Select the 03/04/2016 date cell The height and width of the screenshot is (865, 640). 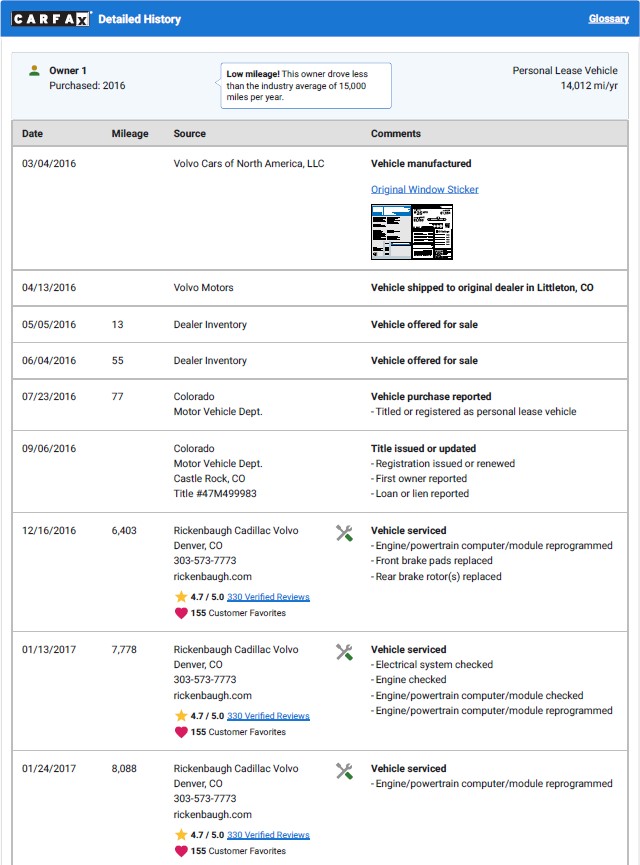[x=49, y=164]
